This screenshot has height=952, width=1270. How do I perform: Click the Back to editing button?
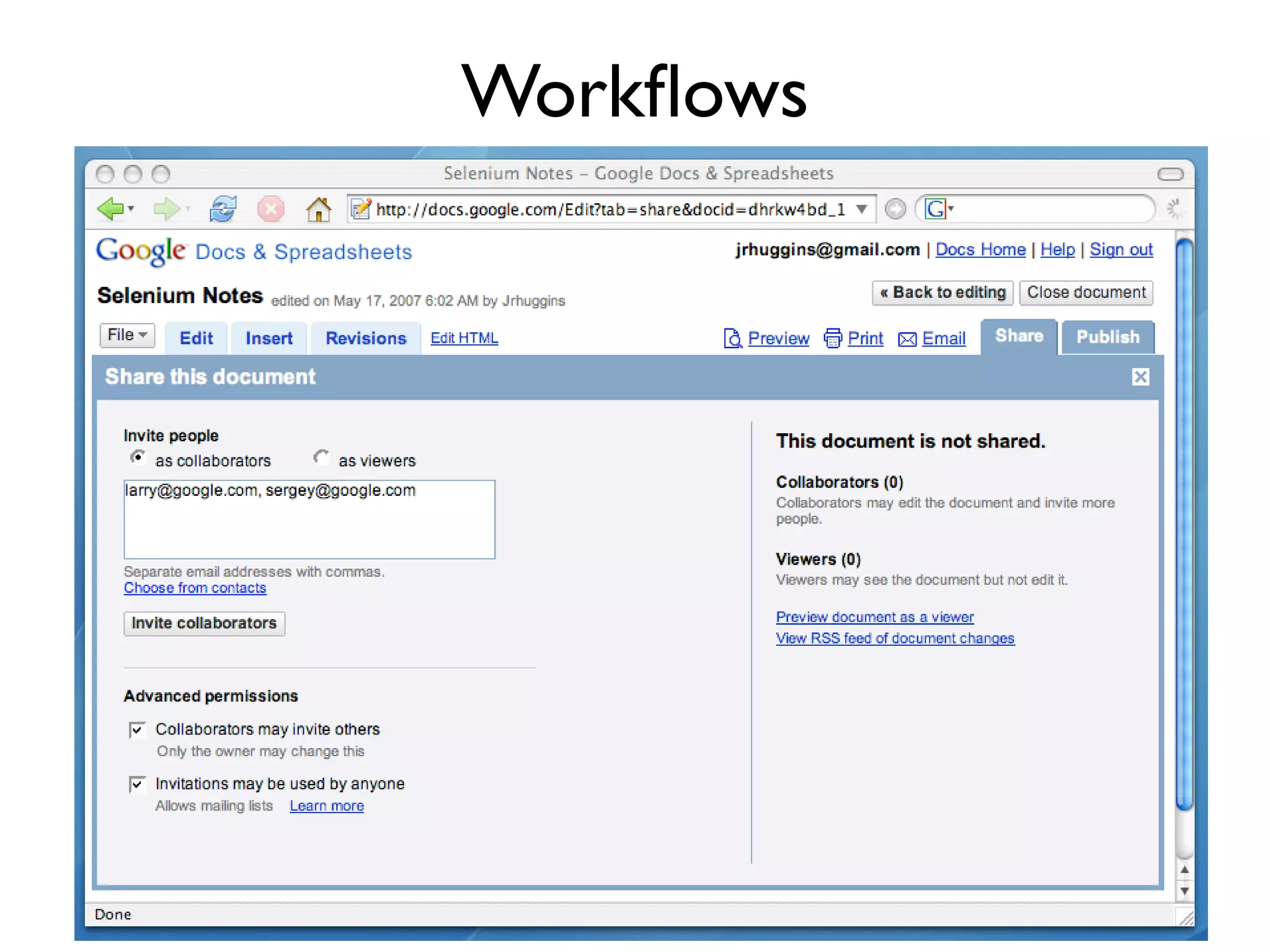coord(943,293)
